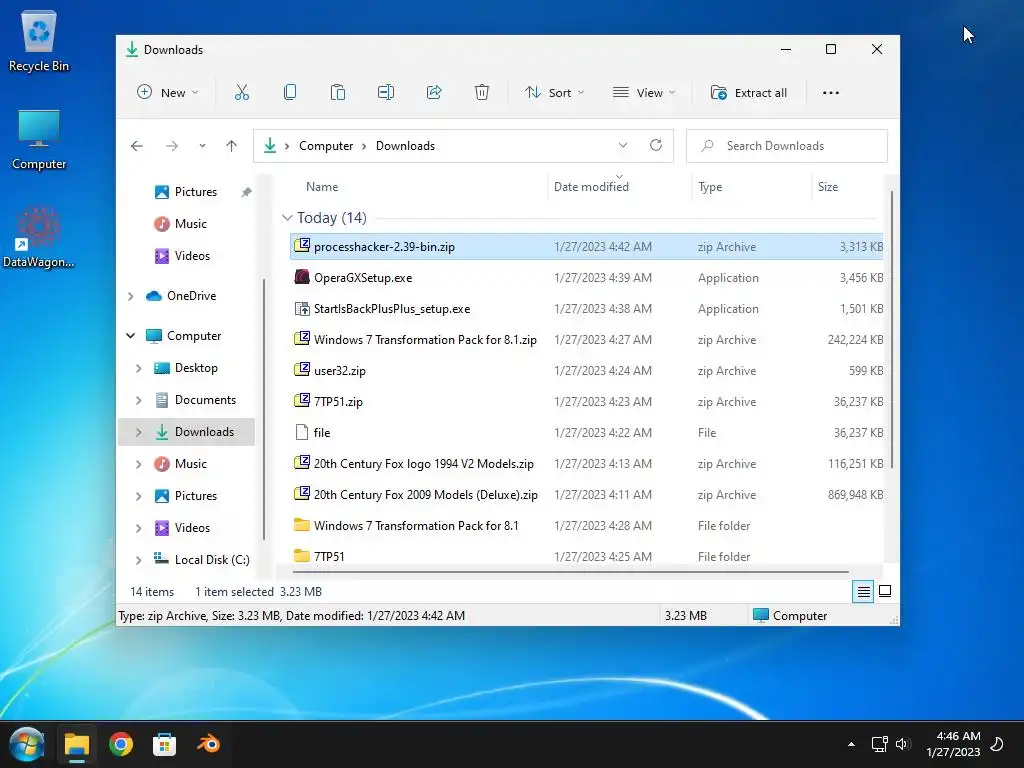Image resolution: width=1024 pixels, height=768 pixels.
Task: Go up one folder level arrow
Action: tap(231, 146)
